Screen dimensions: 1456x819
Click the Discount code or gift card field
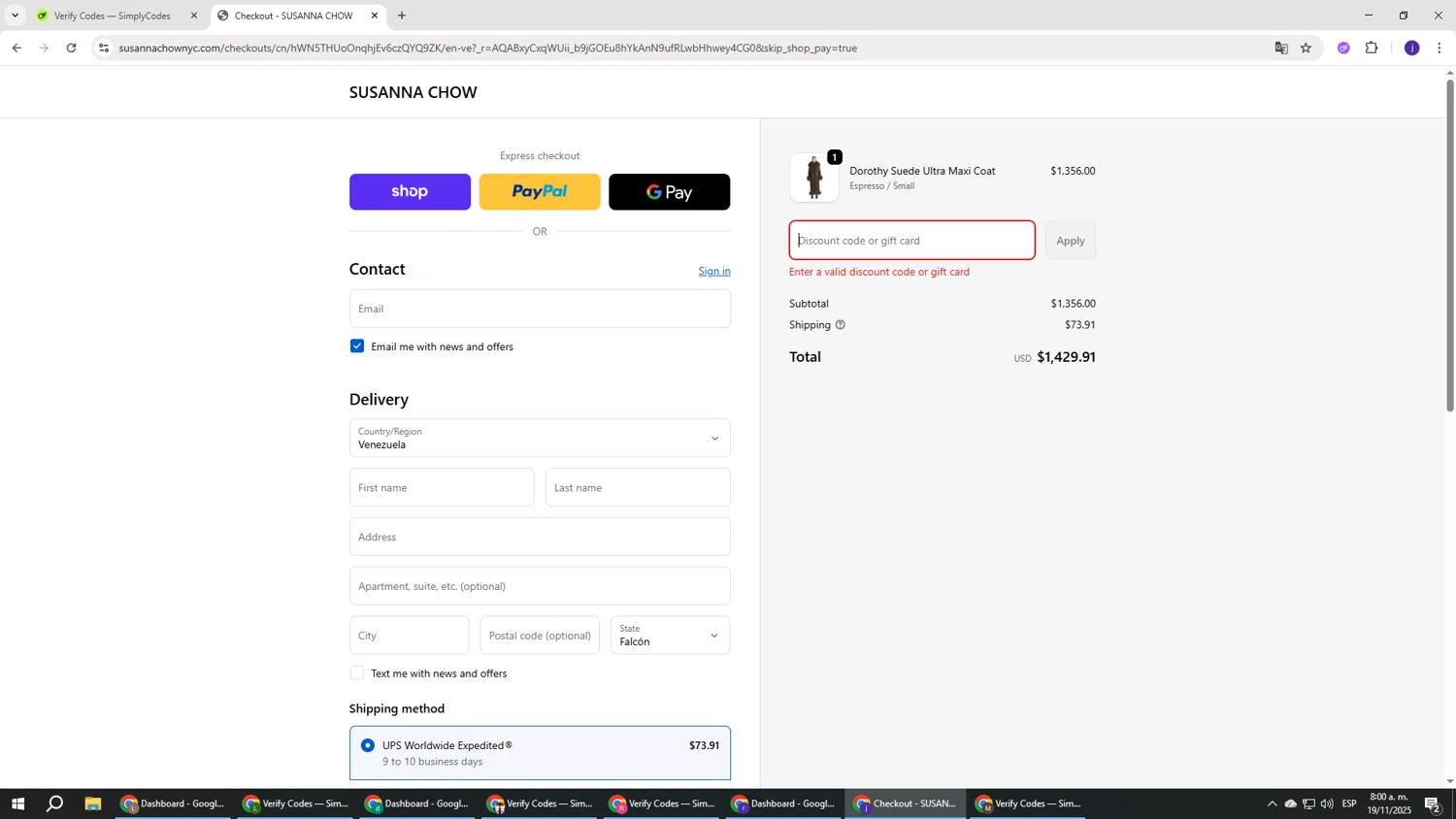coord(911,241)
